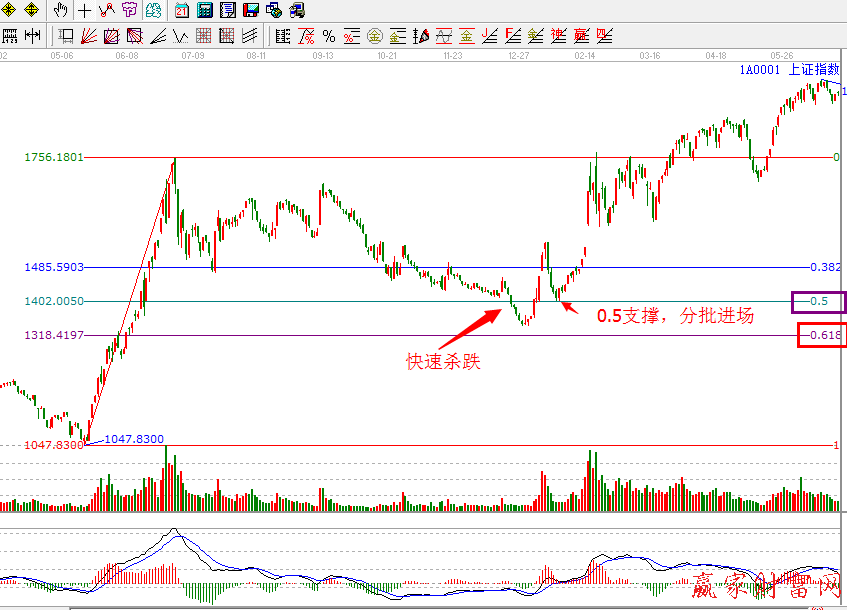Screen dimensions: 847x610
Task: Click the teal brain-shaped icon
Action: 153,9
